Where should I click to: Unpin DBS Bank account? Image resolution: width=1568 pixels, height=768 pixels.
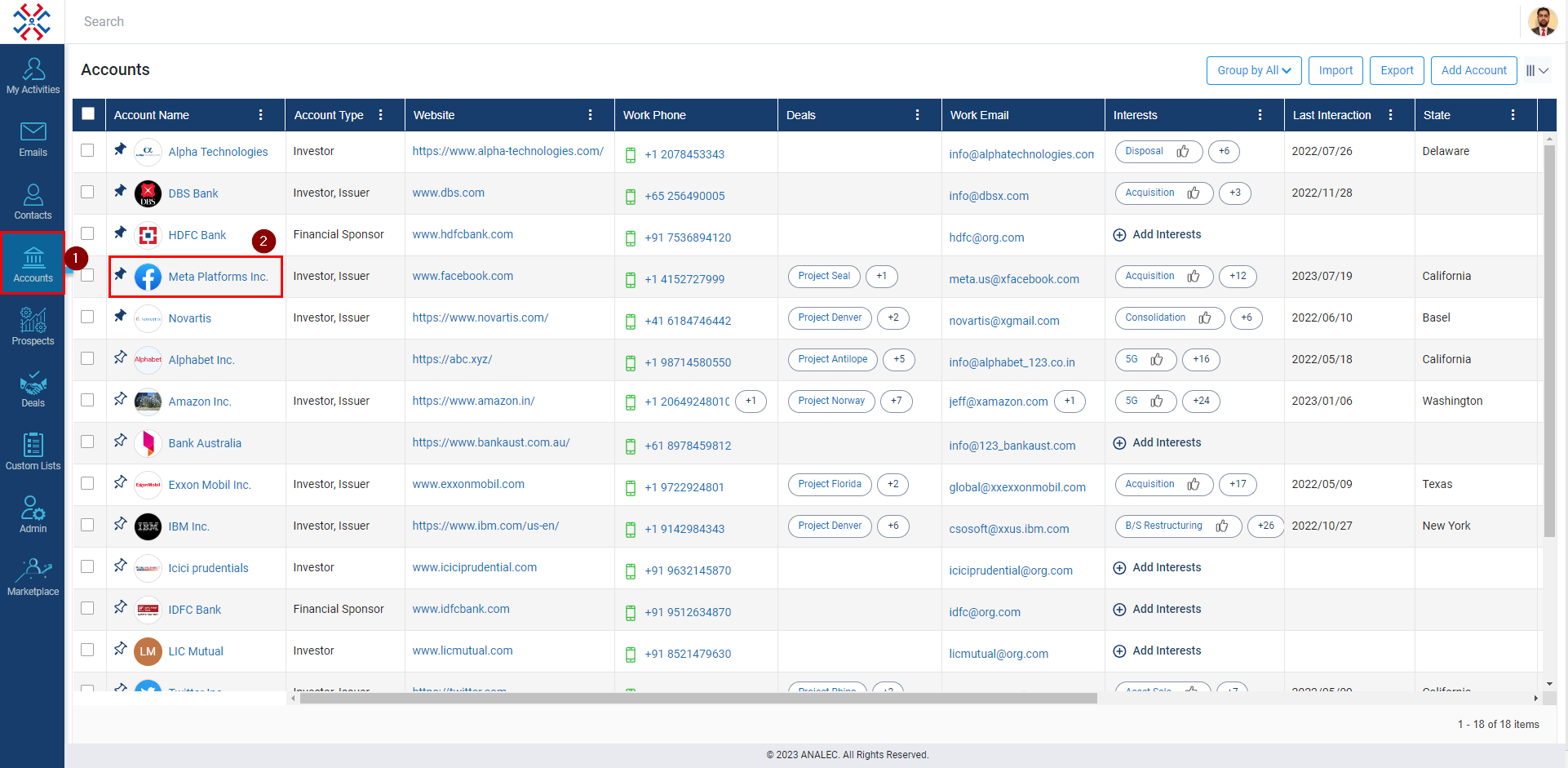(x=120, y=191)
